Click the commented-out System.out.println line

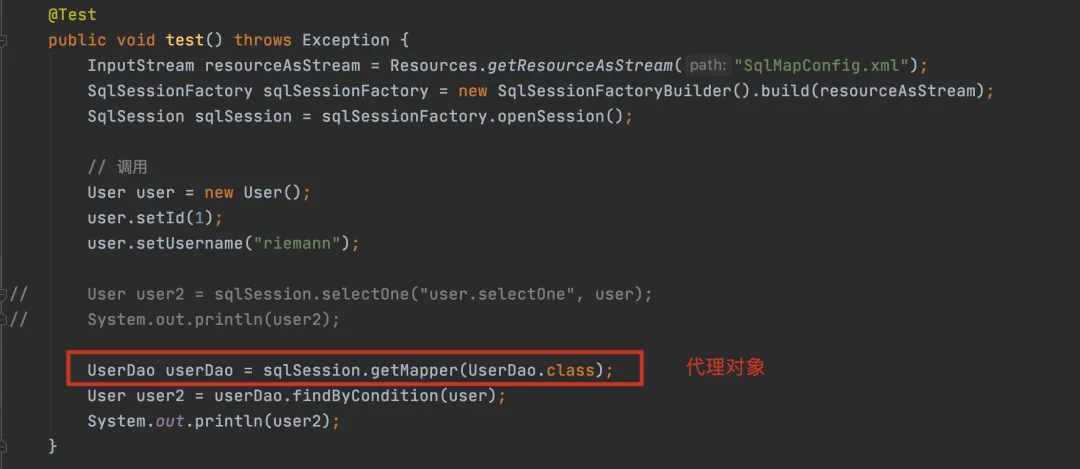tap(213, 320)
